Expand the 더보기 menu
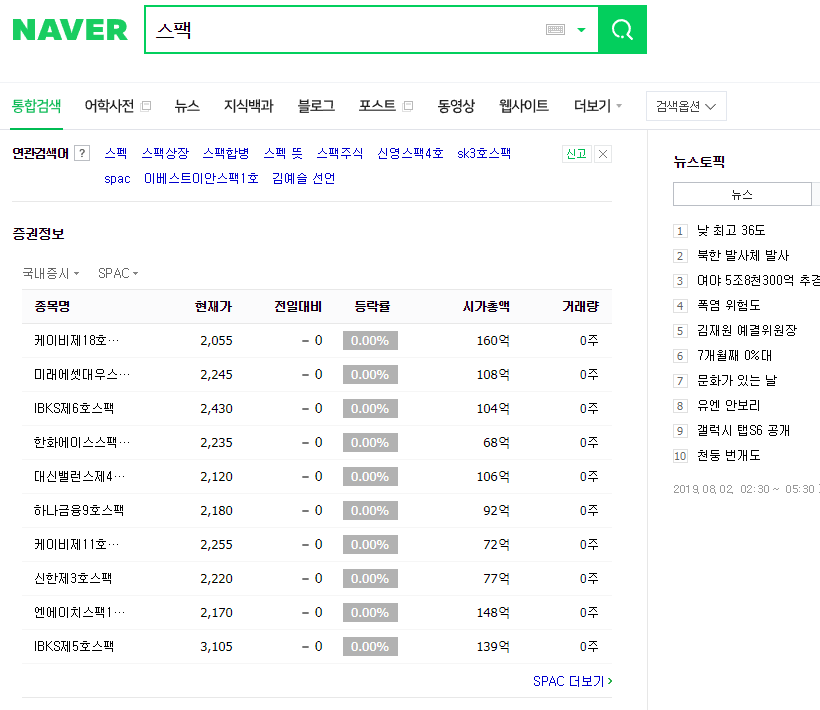 point(598,106)
